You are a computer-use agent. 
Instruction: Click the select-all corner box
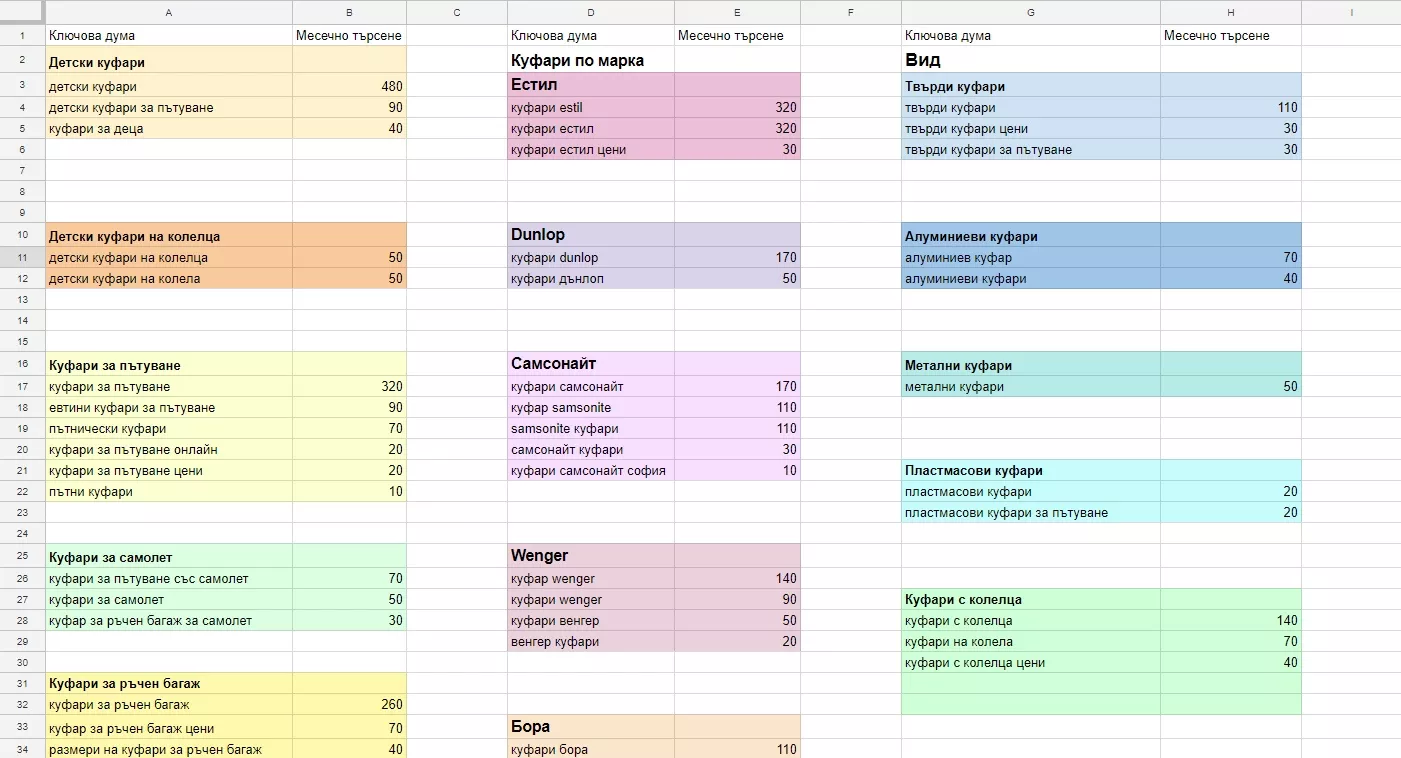[22, 12]
